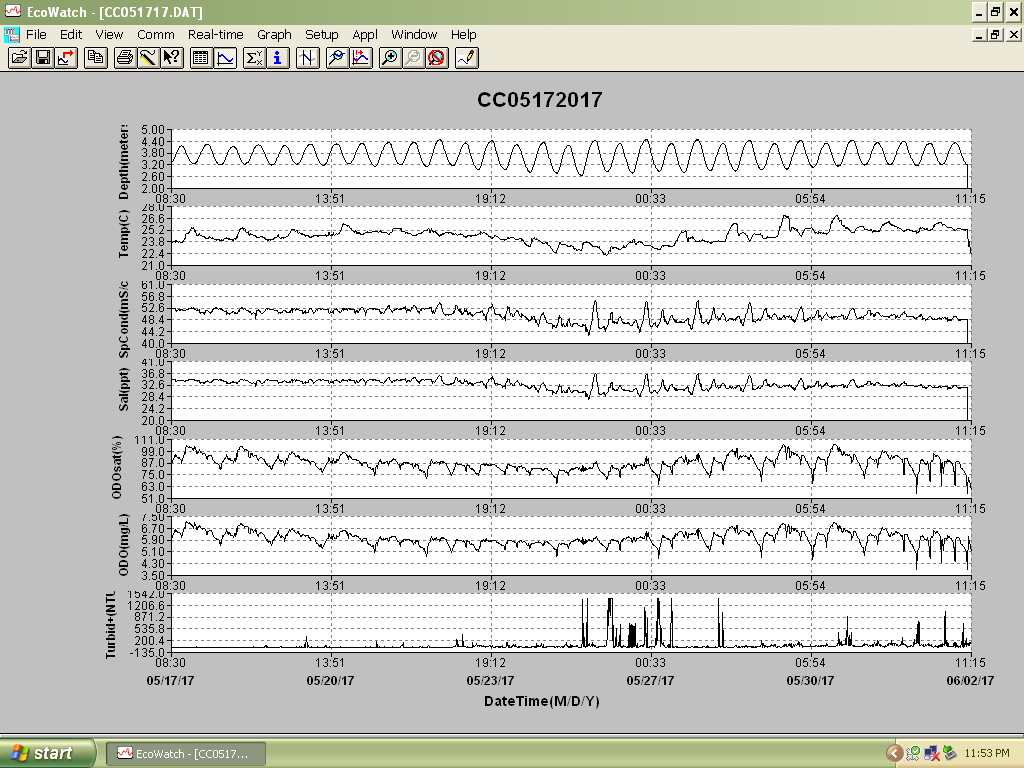Select the EcoWatch taskbar button
The height and width of the screenshot is (768, 1024).
[185, 754]
